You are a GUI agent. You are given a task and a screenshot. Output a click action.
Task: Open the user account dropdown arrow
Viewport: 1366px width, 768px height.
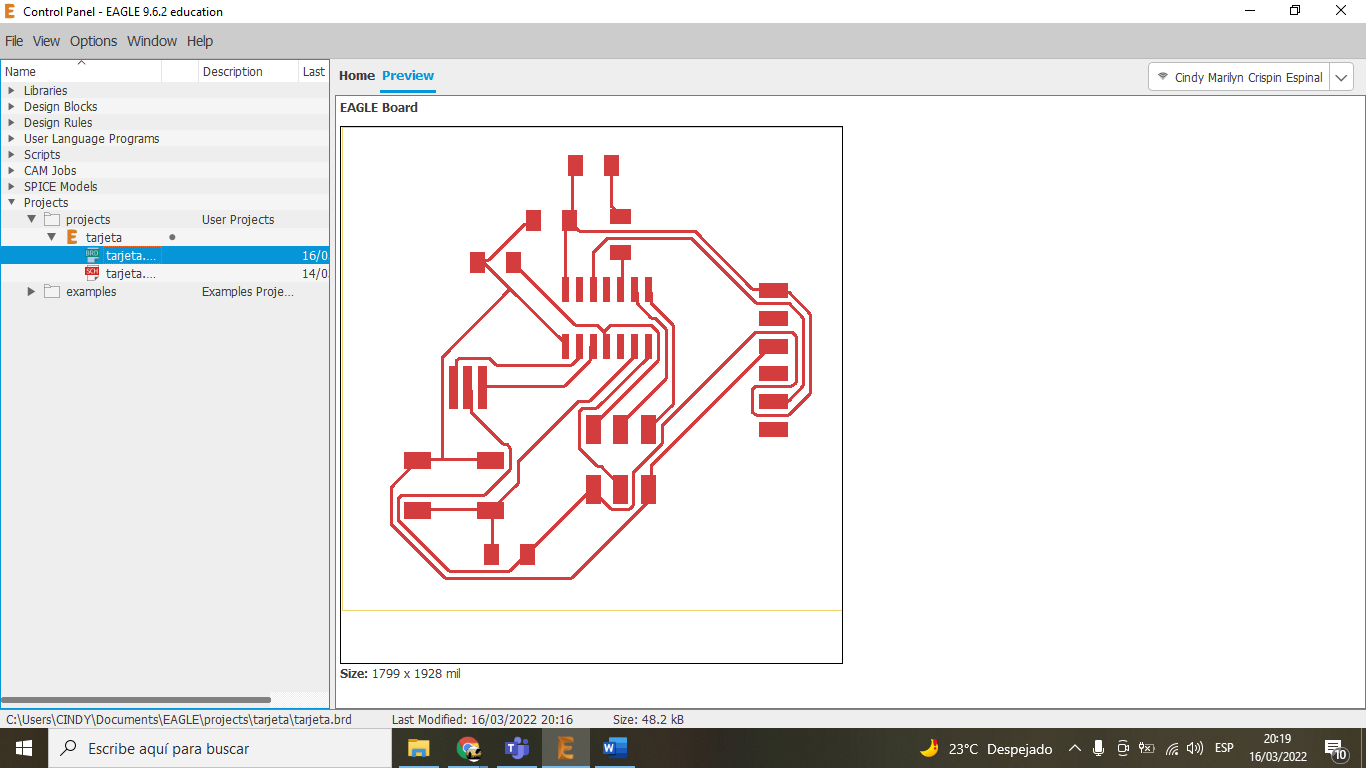tap(1342, 78)
